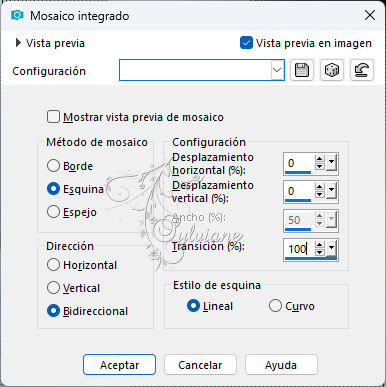This screenshot has height=387, width=386.
Task: Click the Desplazamiento horizontal value field
Action: pyautogui.click(x=299, y=163)
